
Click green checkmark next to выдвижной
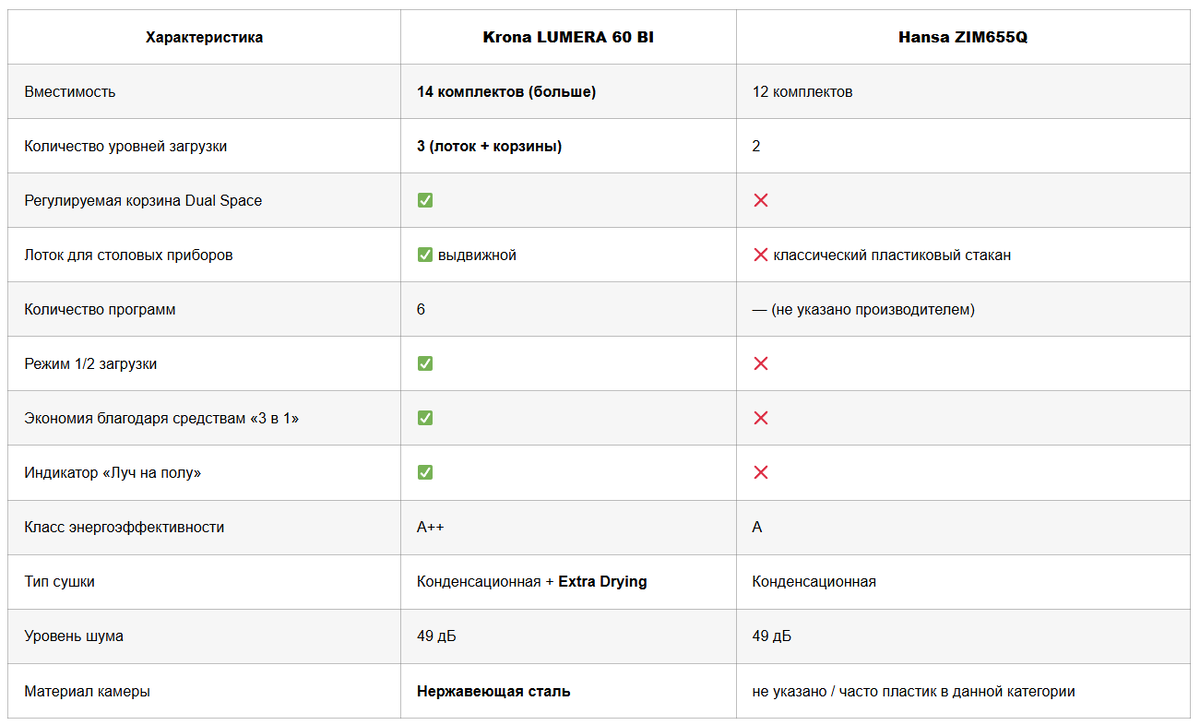(x=425, y=255)
